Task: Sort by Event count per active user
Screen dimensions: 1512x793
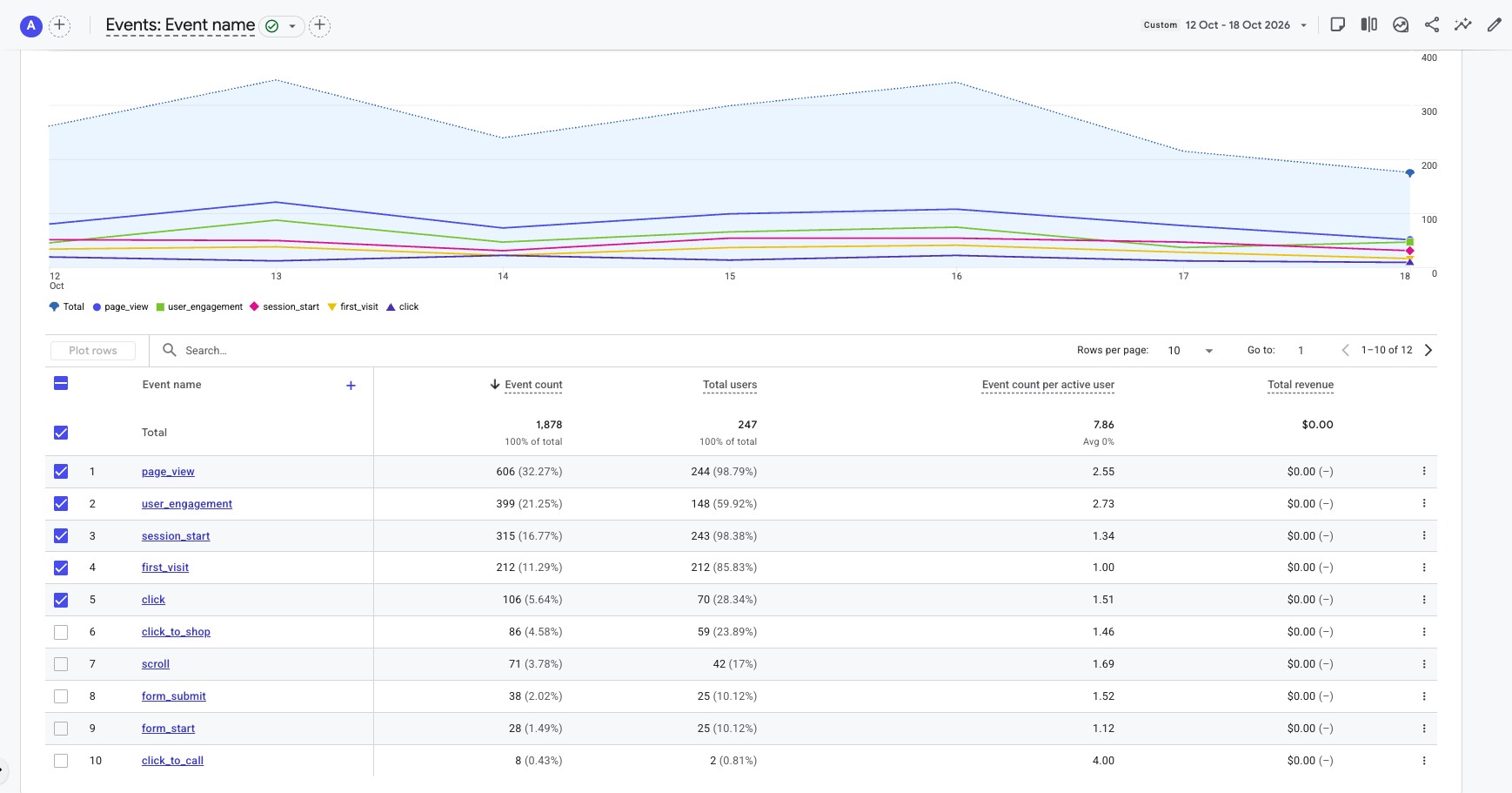Action: click(1048, 385)
